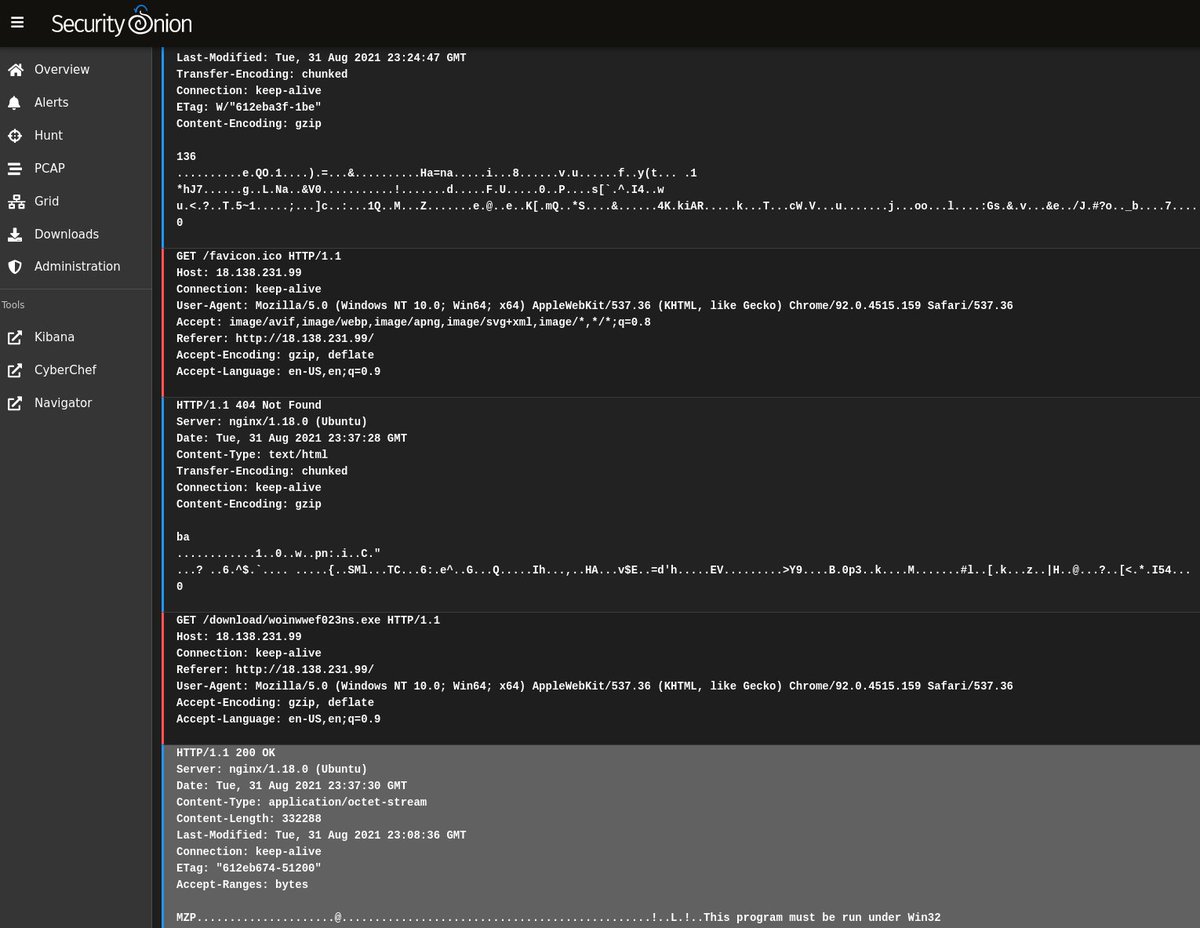Select the HTTP/1.1 404 Not Found line
The width and height of the screenshot is (1200, 928).
[249, 405]
